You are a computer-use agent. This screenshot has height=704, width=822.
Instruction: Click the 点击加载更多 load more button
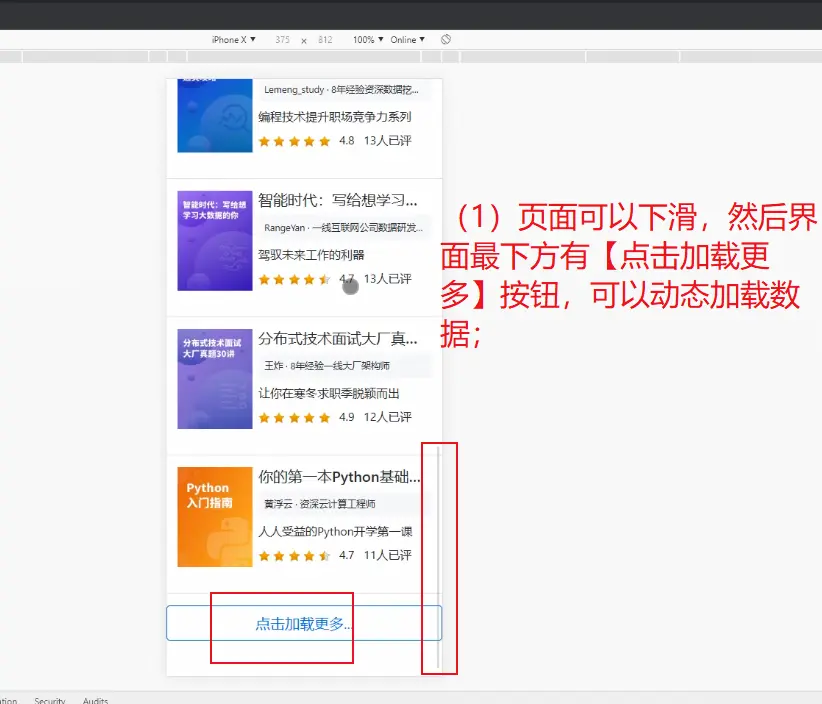point(304,623)
